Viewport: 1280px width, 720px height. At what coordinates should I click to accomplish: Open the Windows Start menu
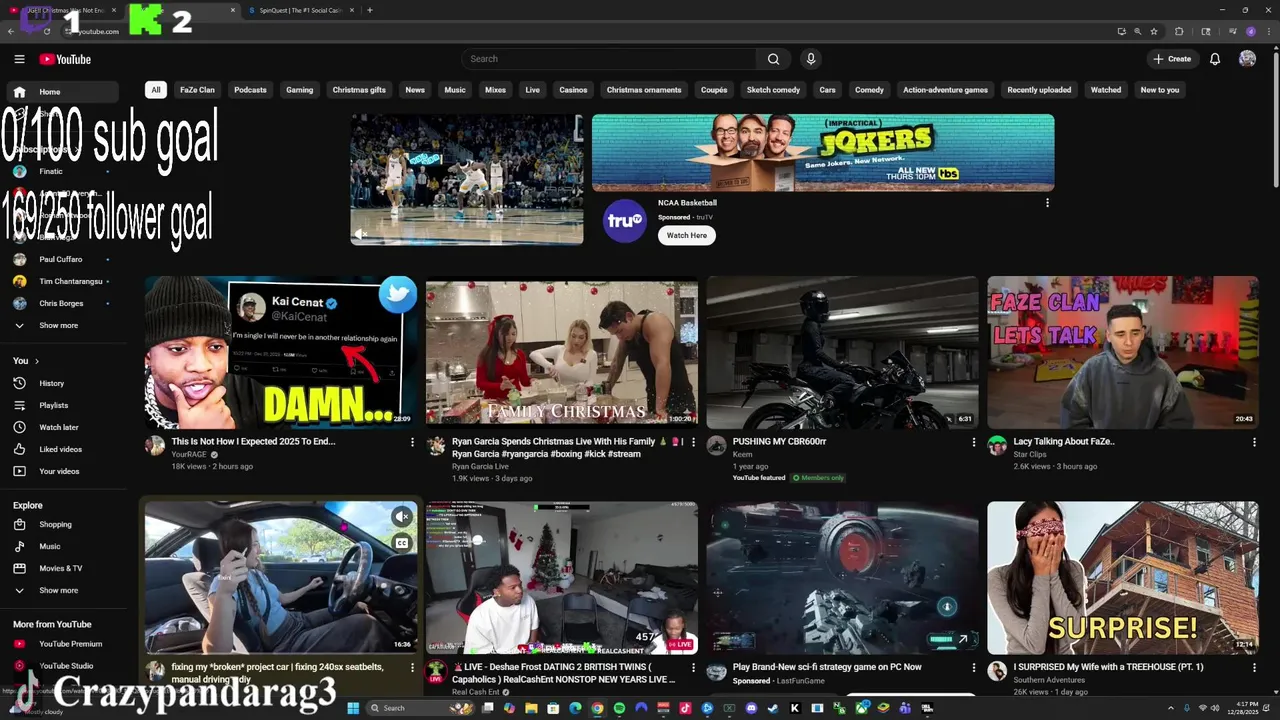(x=352, y=708)
